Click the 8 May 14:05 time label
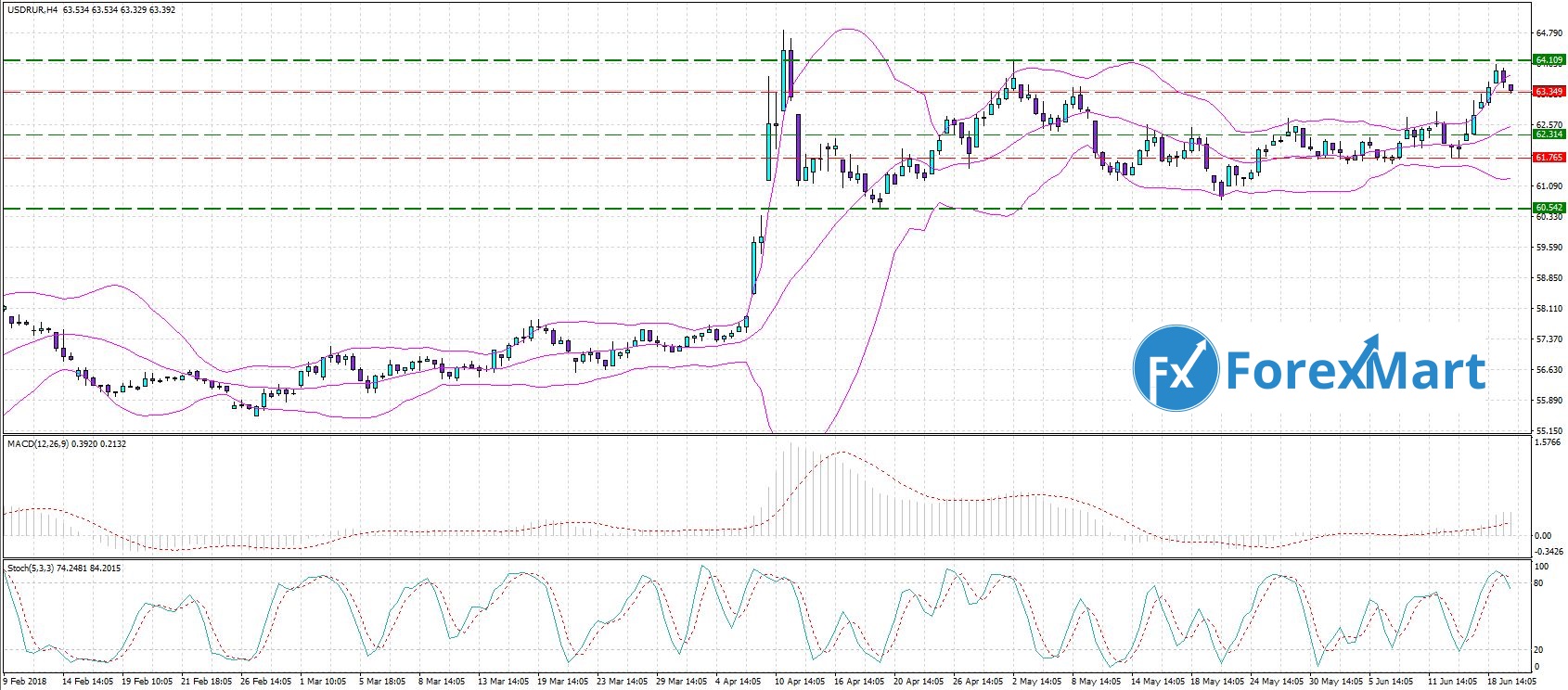 1098,682
